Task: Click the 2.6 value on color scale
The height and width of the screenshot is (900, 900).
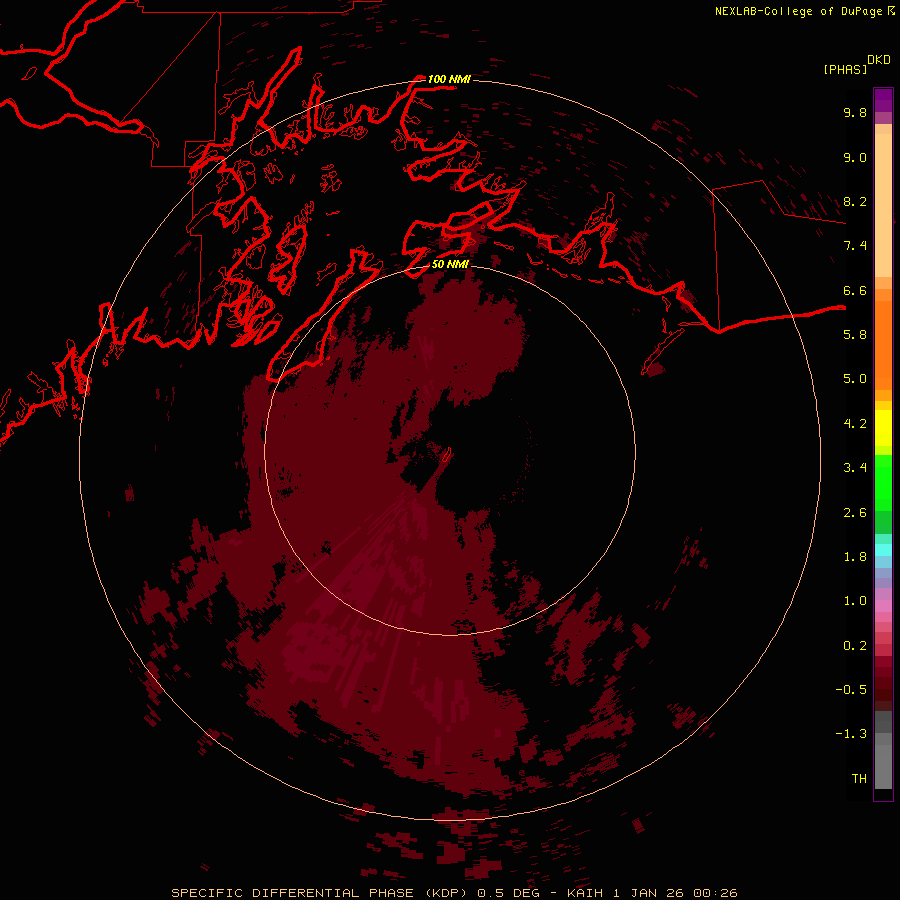Action: coord(855,512)
